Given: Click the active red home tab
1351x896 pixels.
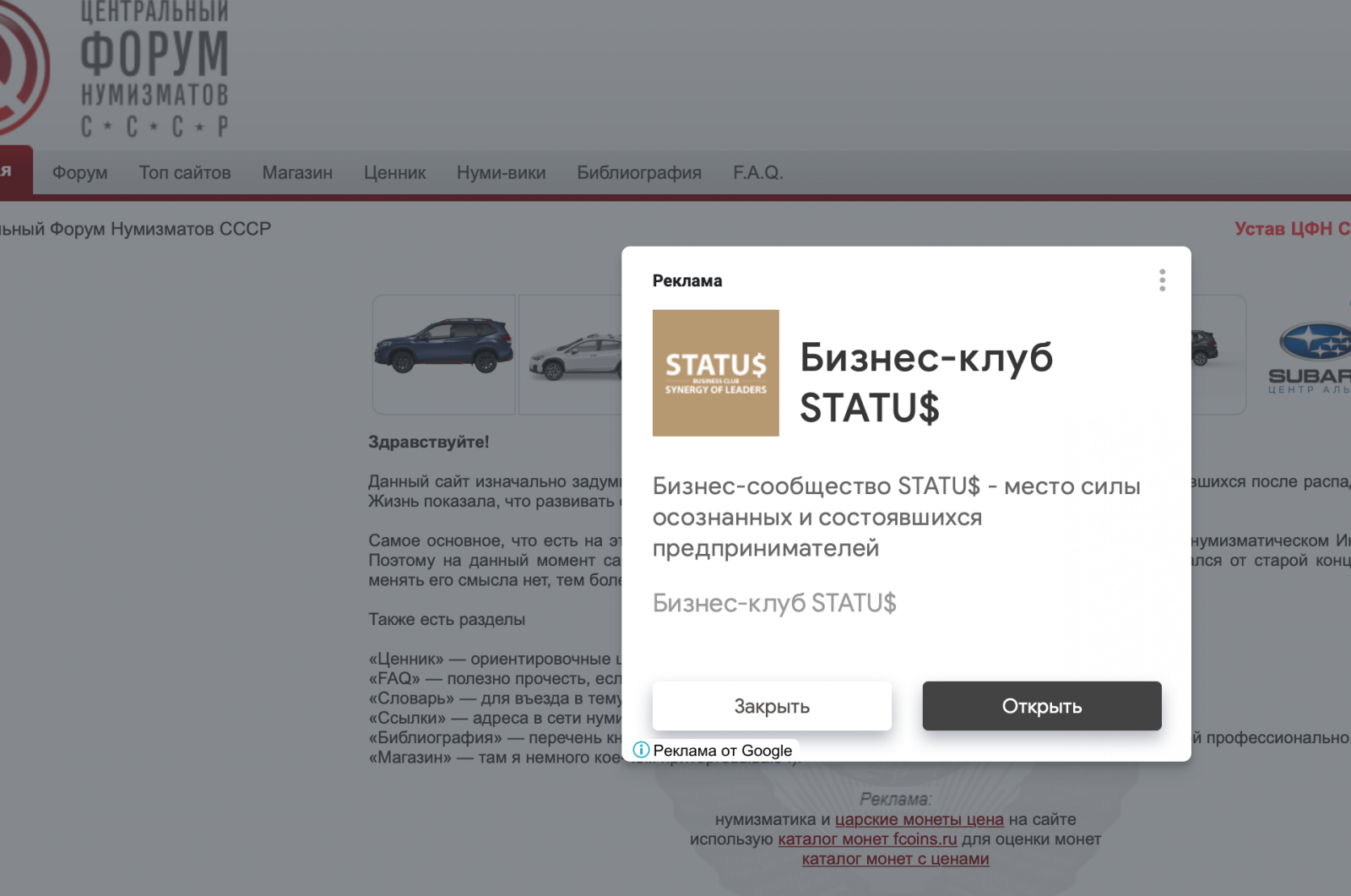Looking at the screenshot, I should click(x=16, y=171).
